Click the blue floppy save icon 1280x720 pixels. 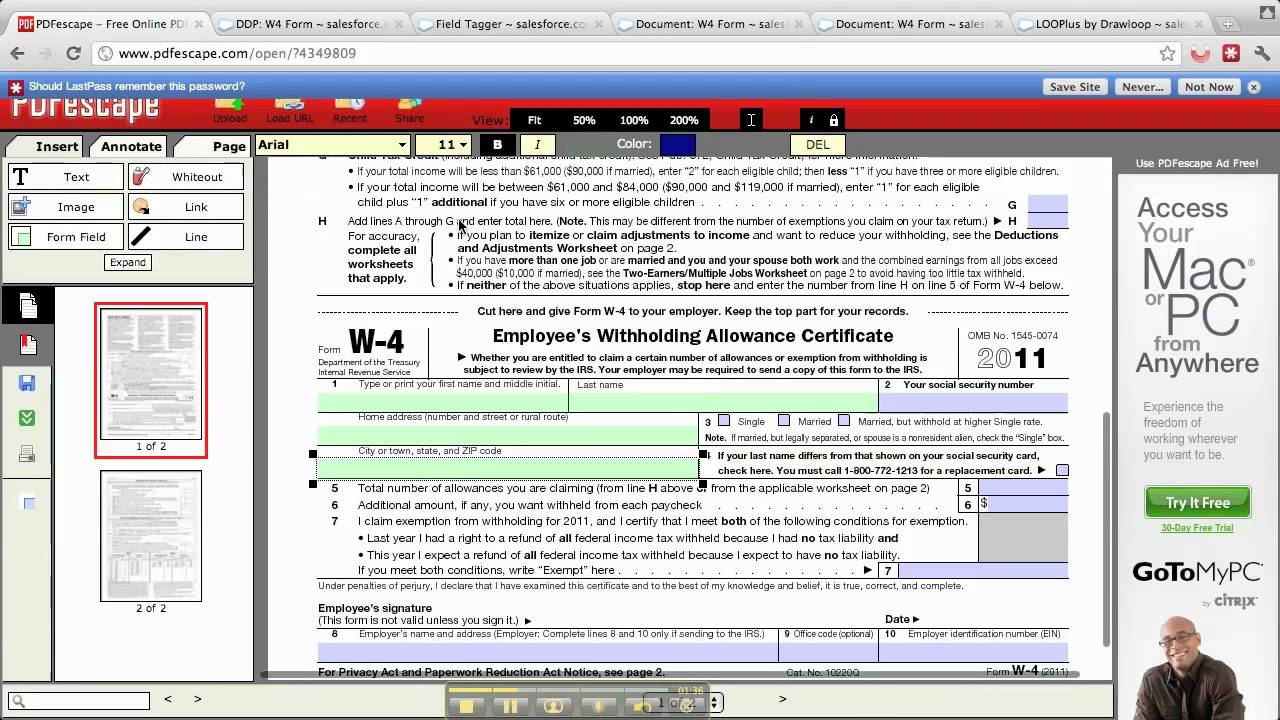point(27,383)
